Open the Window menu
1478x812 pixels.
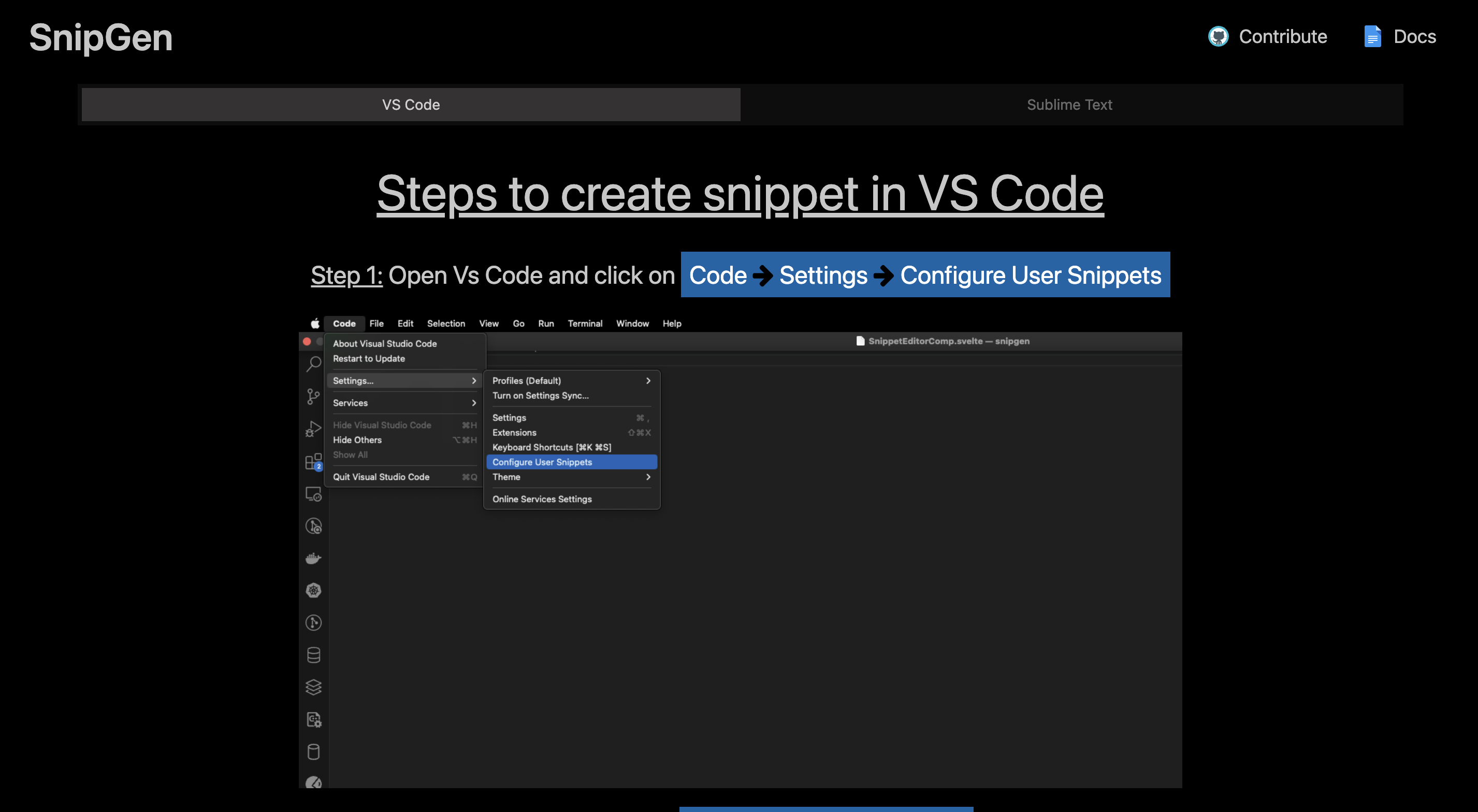pyautogui.click(x=632, y=324)
